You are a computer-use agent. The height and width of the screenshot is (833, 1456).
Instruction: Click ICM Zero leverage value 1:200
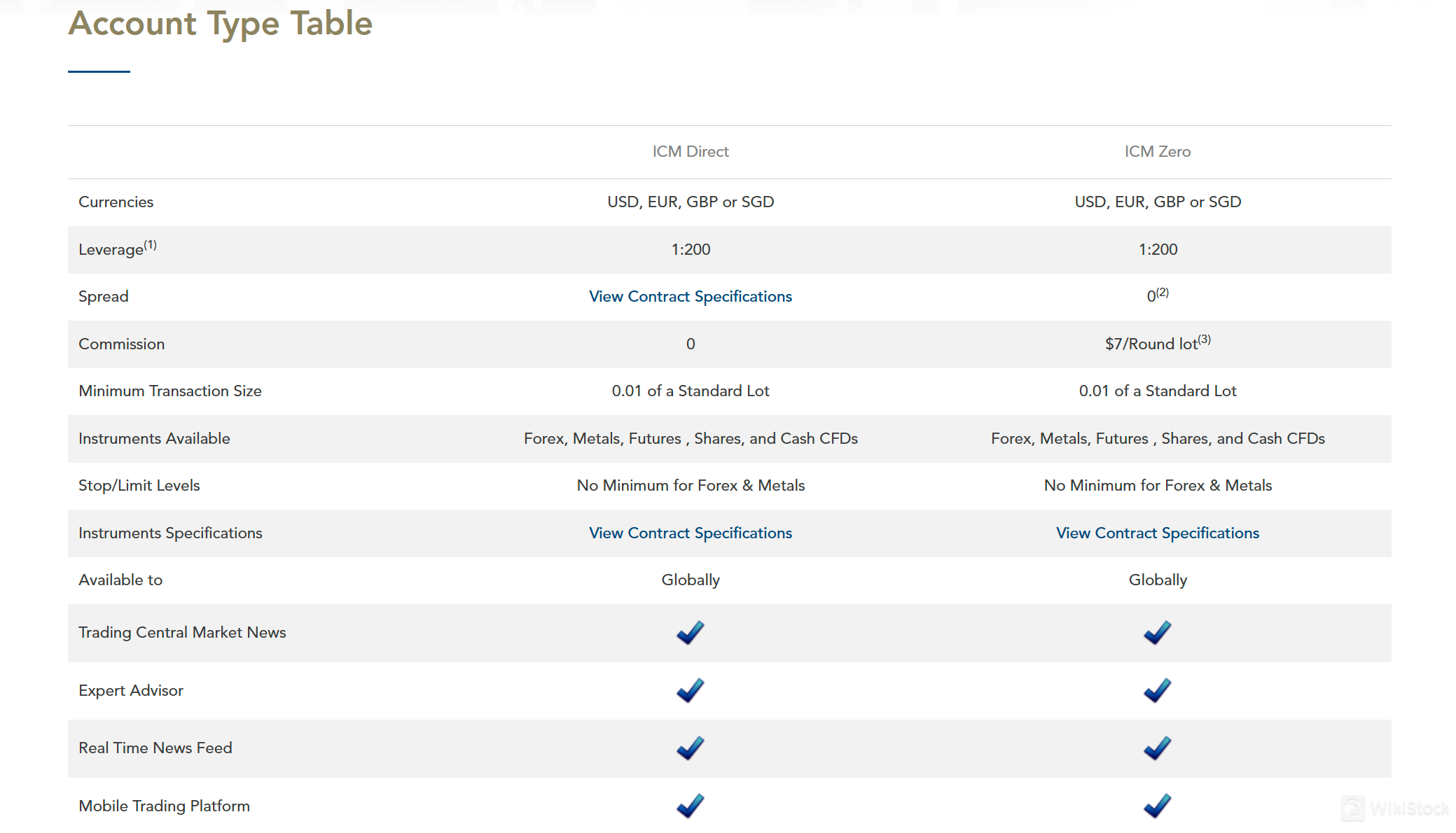pyautogui.click(x=1158, y=250)
